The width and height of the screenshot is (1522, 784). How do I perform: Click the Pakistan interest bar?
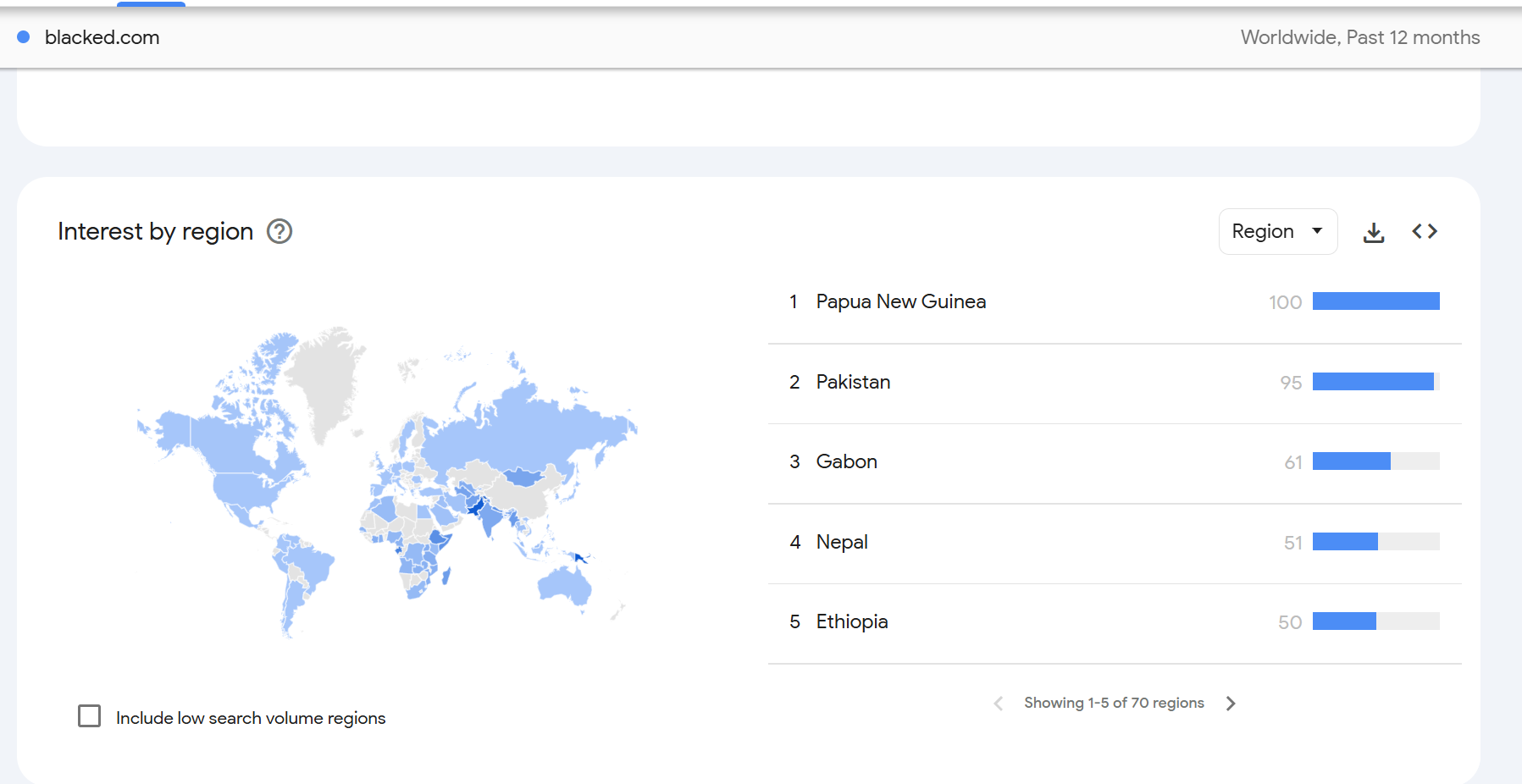pyautogui.click(x=1376, y=382)
